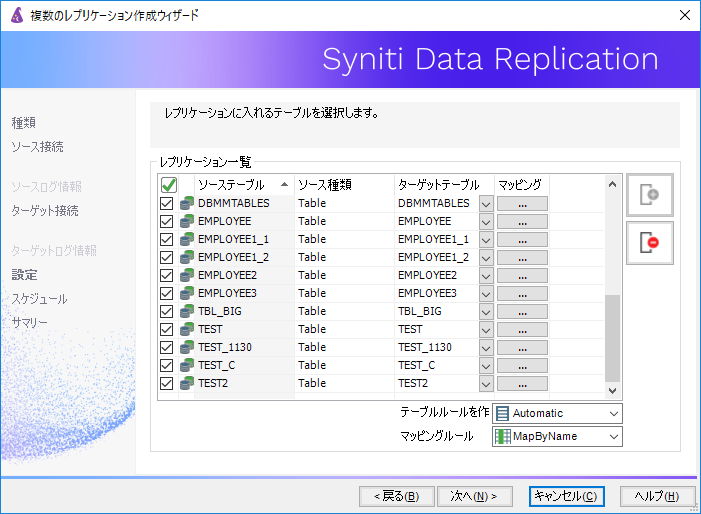This screenshot has height=514, width=701.
Task: Uncheck the TEST_C row checkbox
Action: coord(166,365)
